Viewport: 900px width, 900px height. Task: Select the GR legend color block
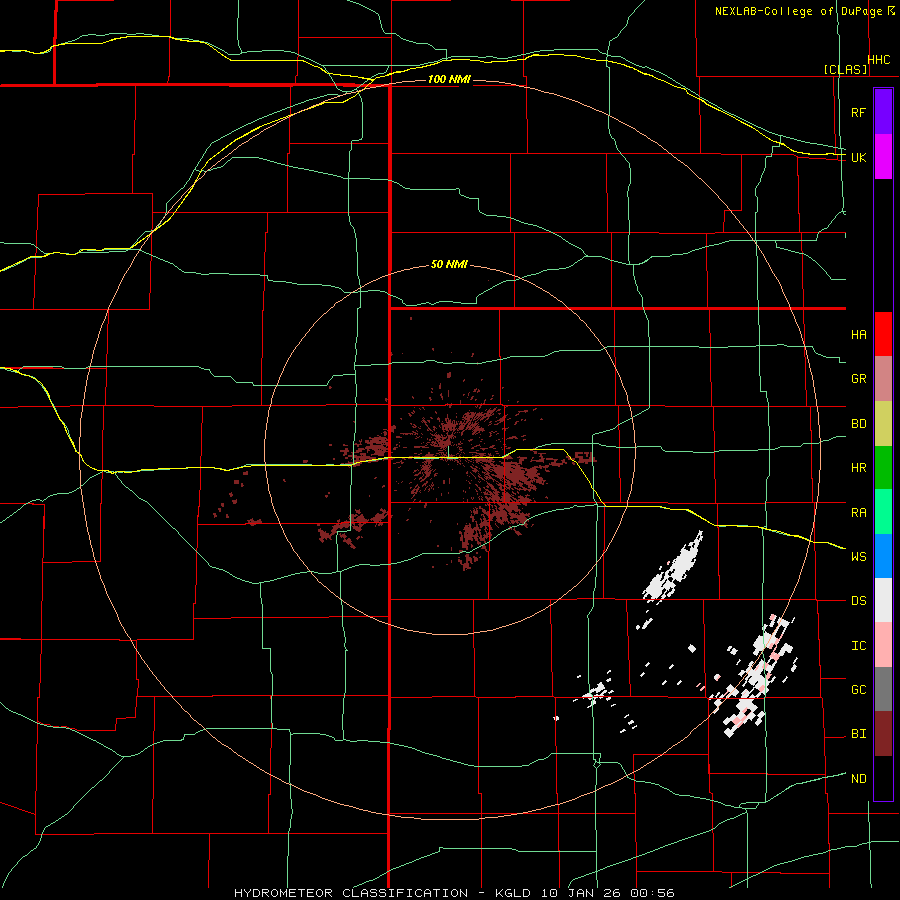click(883, 379)
